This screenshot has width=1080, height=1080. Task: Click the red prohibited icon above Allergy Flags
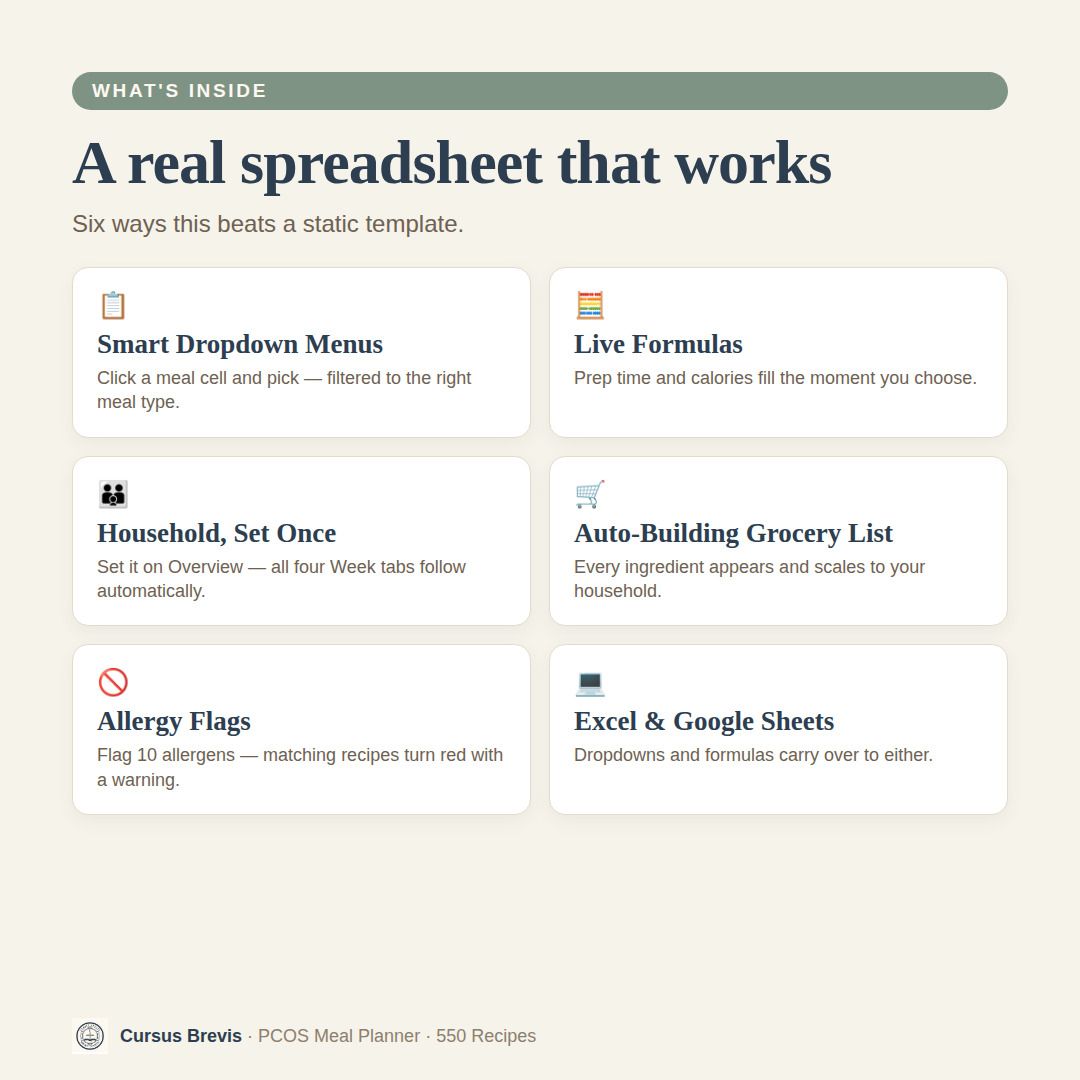coord(113,682)
